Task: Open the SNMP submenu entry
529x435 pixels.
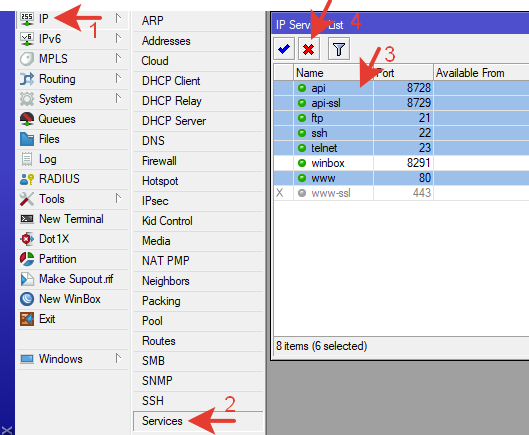Action: point(198,381)
